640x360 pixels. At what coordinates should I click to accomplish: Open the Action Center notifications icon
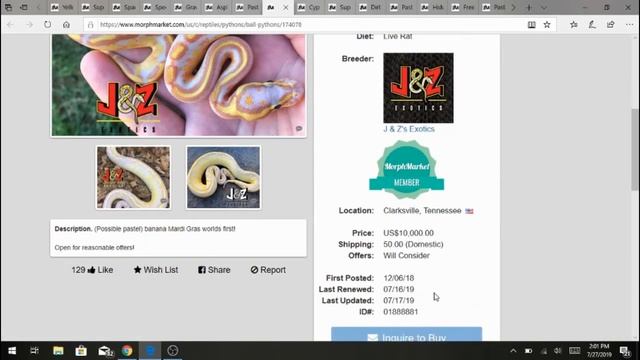[x=624, y=351]
